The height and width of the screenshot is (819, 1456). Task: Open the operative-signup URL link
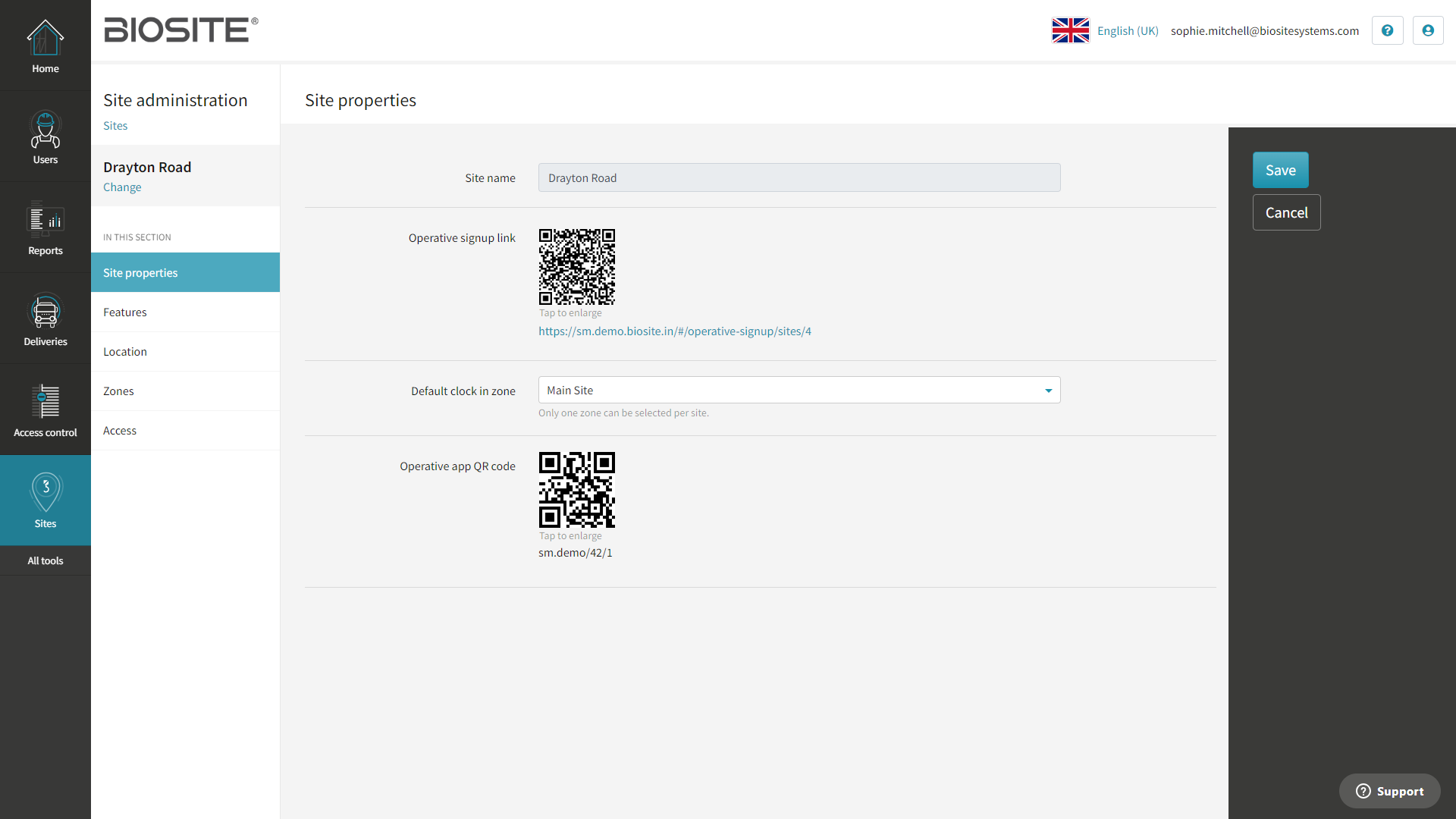pos(675,331)
